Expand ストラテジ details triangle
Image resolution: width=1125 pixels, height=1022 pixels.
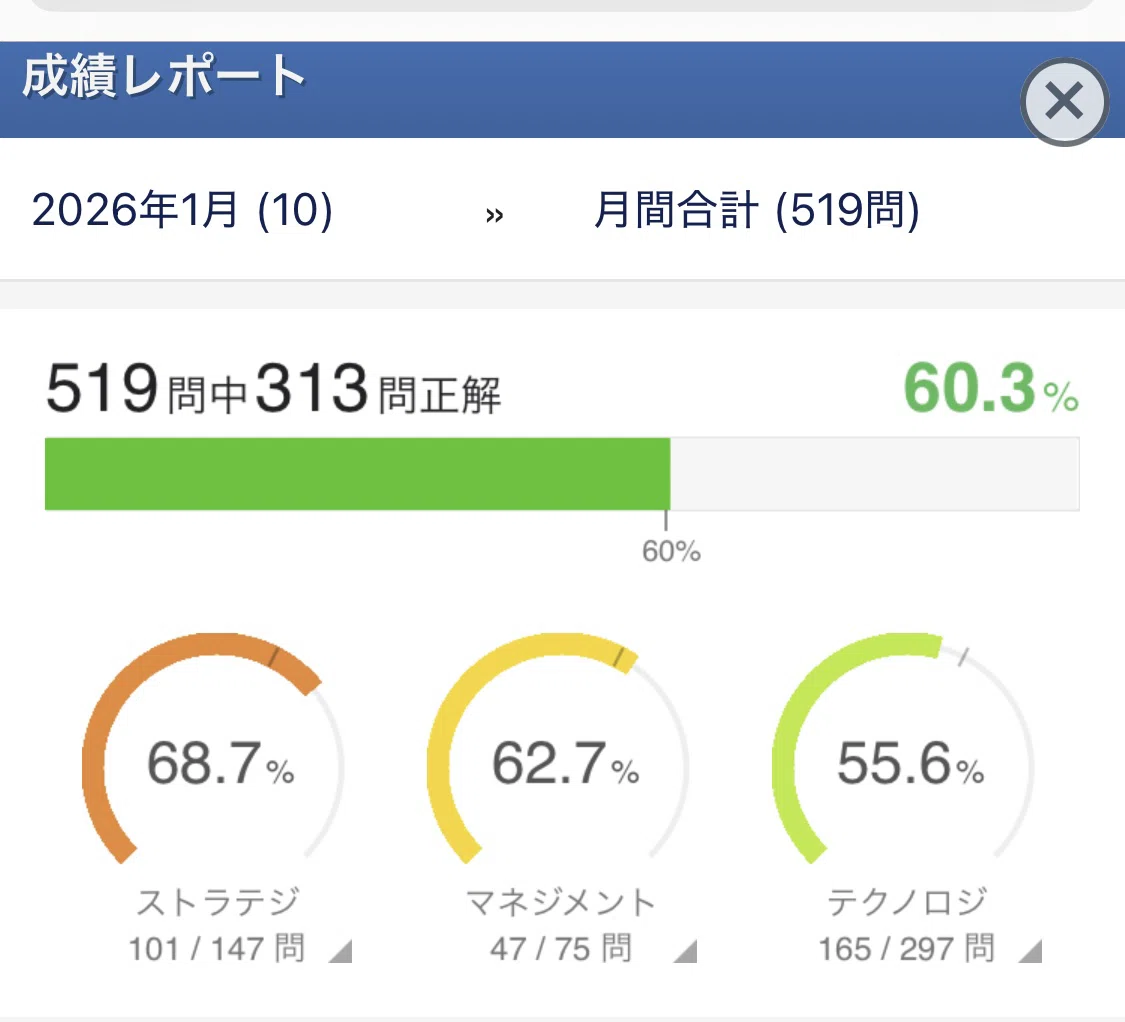pos(340,951)
